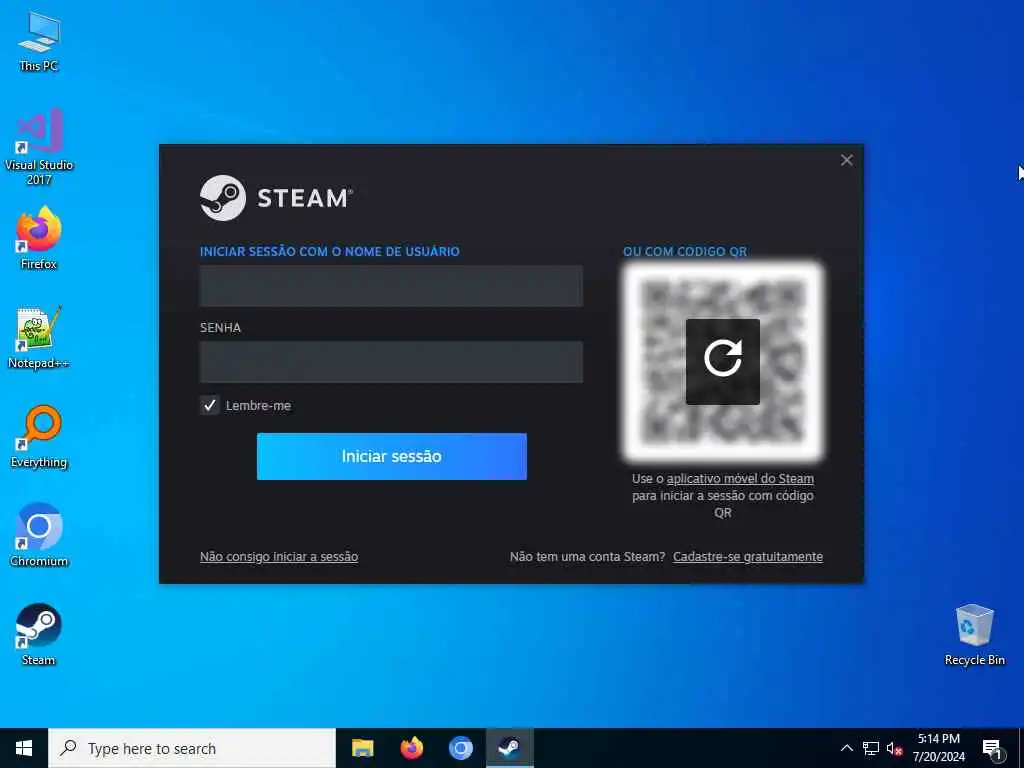Click the muted volume tray icon
Screen dimensions: 1024x768
[x=894, y=748]
